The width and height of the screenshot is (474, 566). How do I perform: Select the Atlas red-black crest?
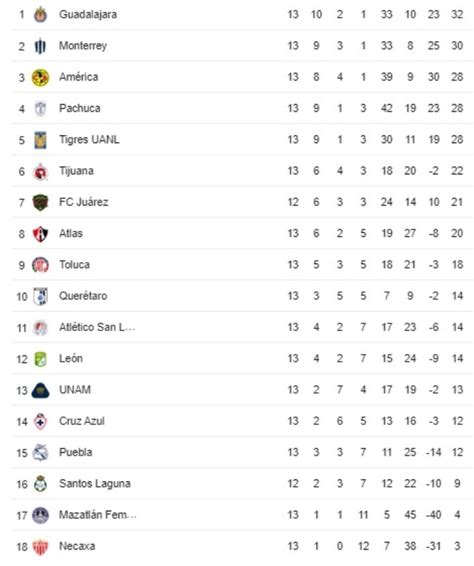[x=40, y=234]
